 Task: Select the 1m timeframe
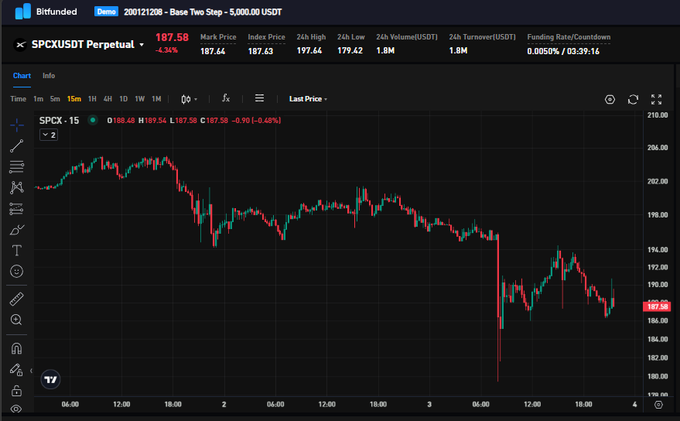point(38,99)
